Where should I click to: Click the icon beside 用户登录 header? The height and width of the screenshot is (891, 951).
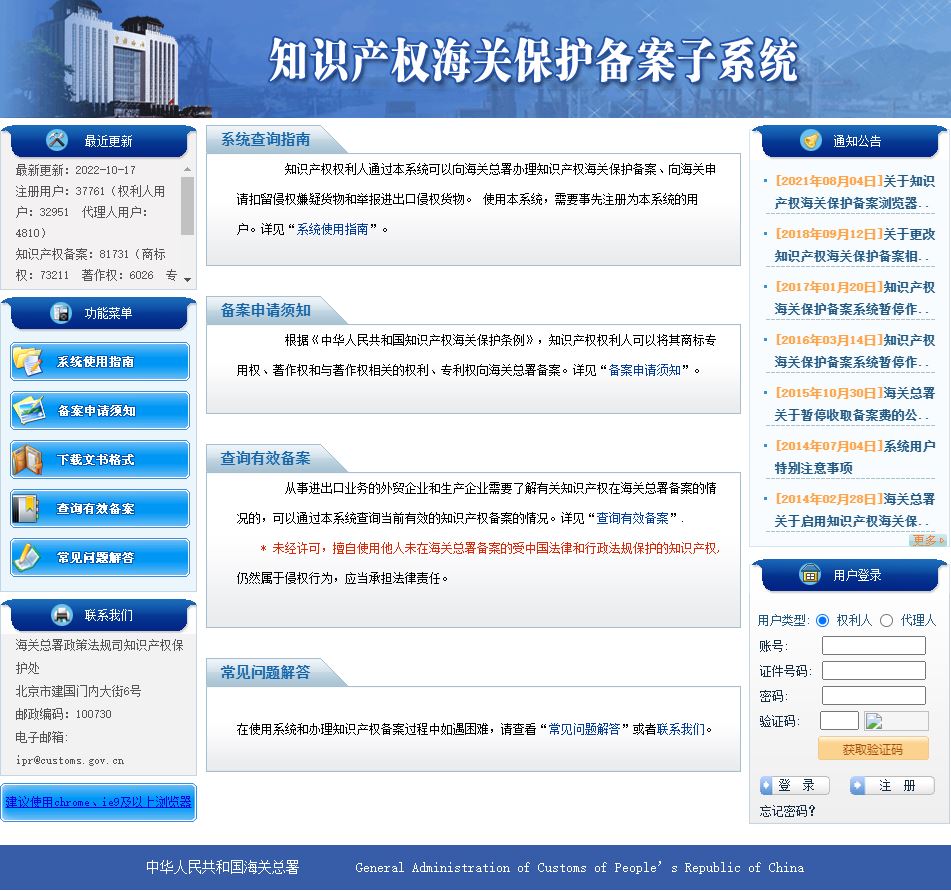(x=810, y=574)
